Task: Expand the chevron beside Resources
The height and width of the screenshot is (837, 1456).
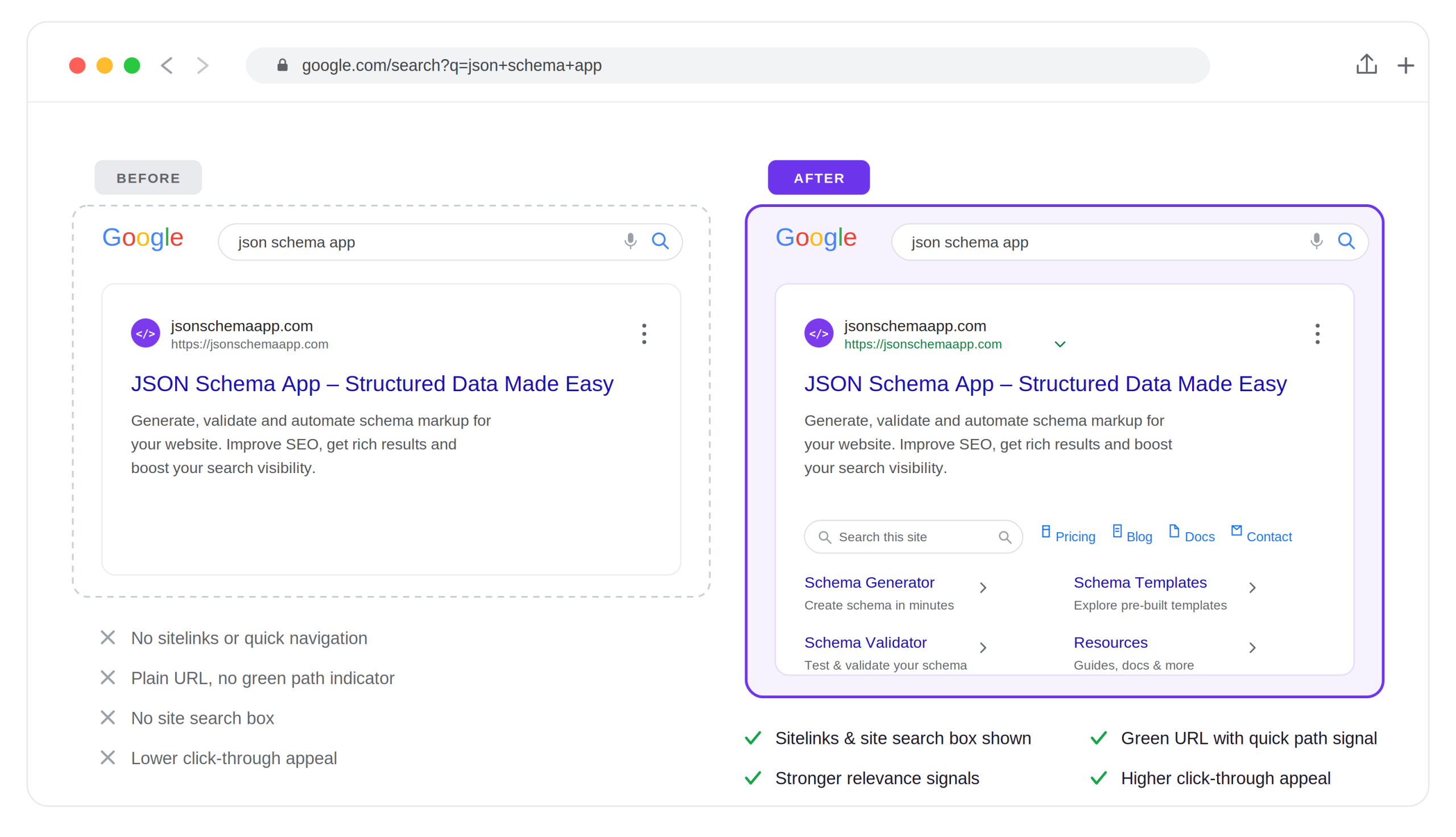Action: click(x=1252, y=648)
